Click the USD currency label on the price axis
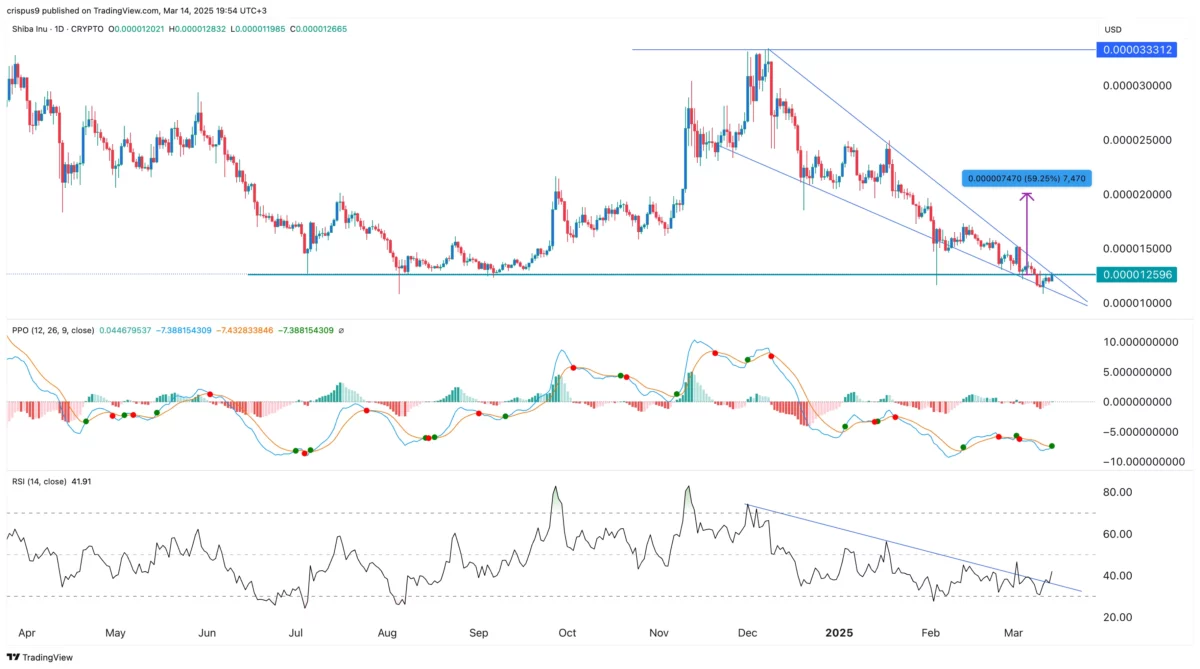This screenshot has height=669, width=1200. [1113, 30]
